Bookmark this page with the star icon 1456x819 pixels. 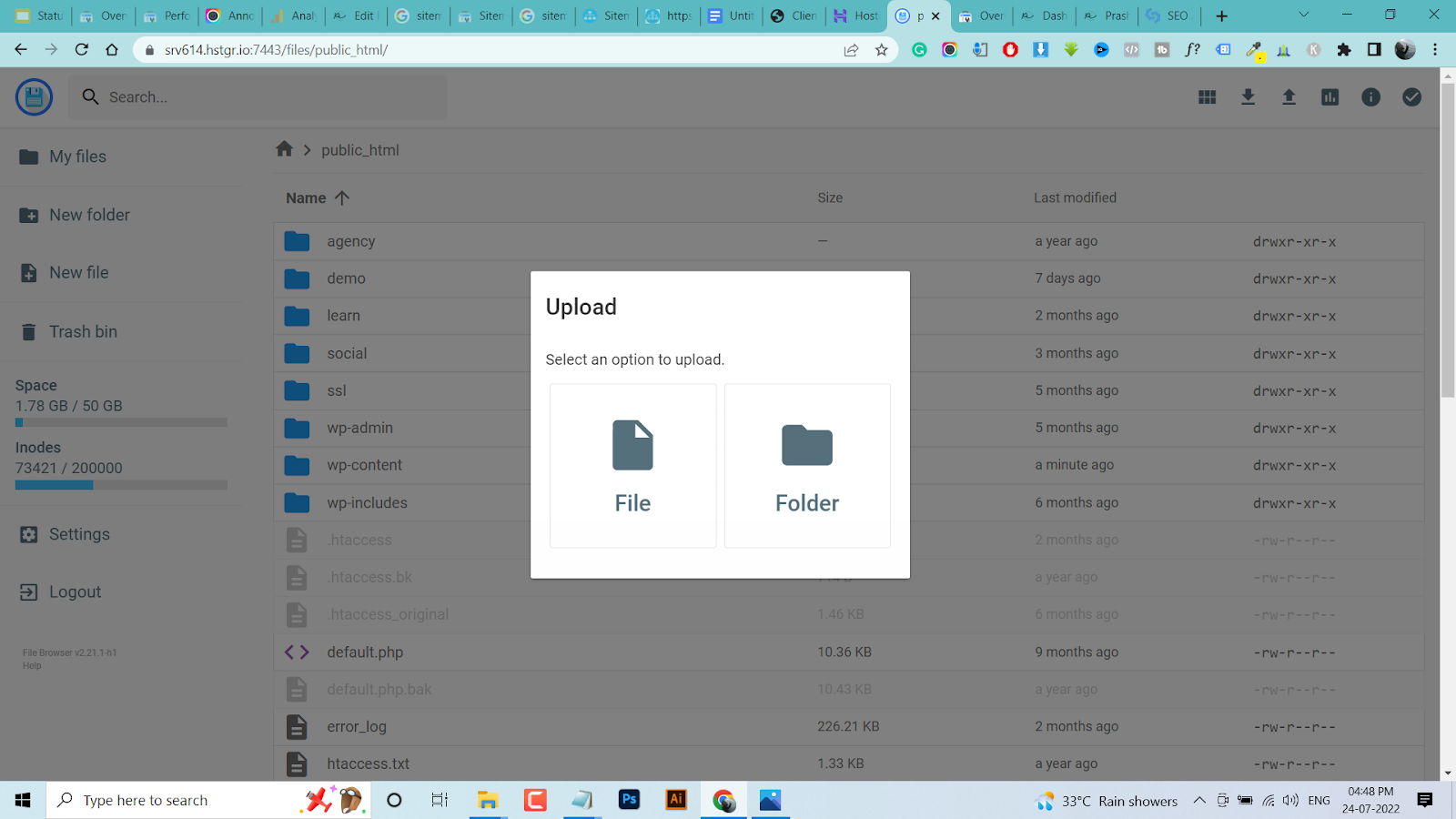[881, 50]
